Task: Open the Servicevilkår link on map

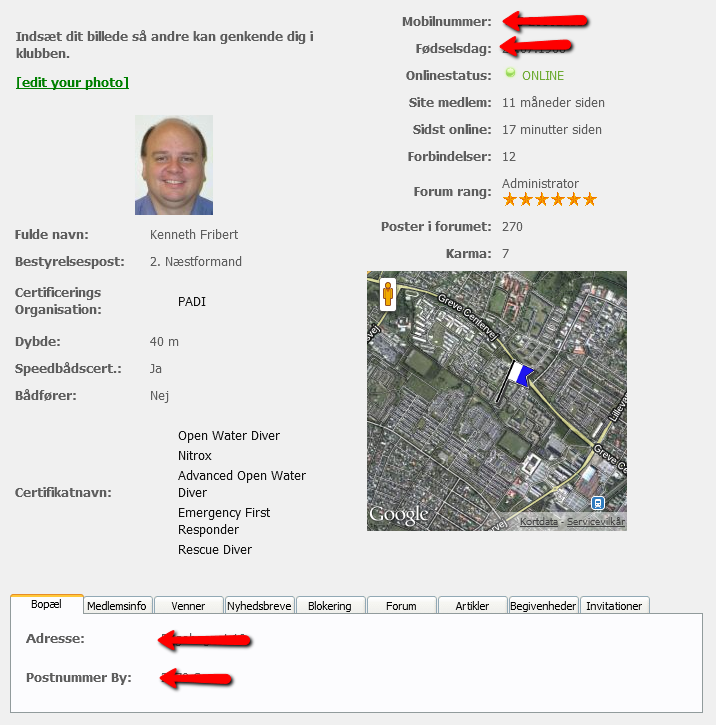Action: pos(596,522)
